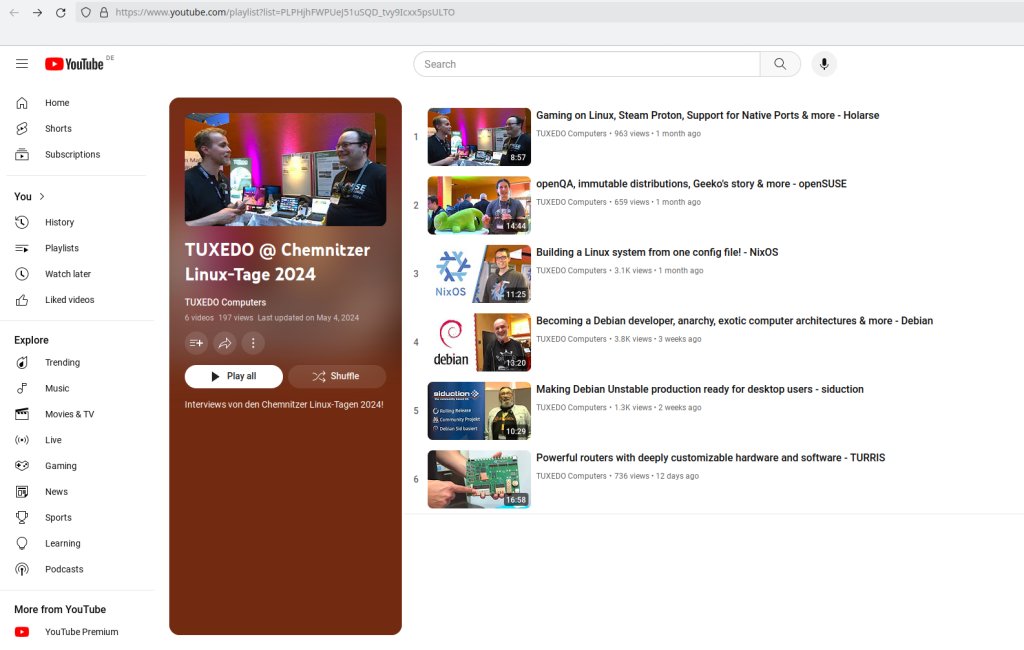Screen dimensions: 1024x650
Task: Open TUXEDO Computers channel under playlist title
Action: (225, 302)
